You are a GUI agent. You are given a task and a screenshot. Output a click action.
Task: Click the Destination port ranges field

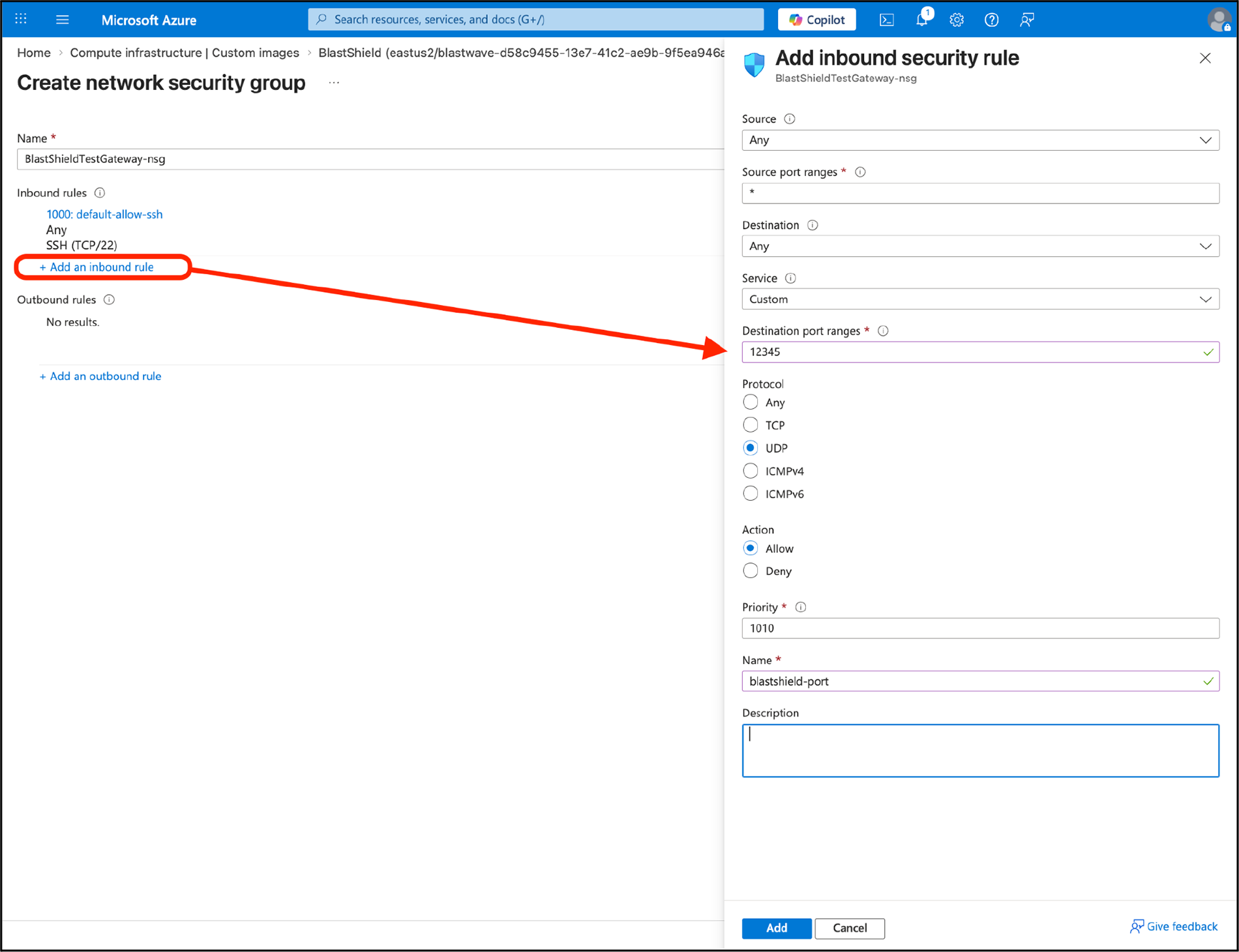(x=980, y=352)
